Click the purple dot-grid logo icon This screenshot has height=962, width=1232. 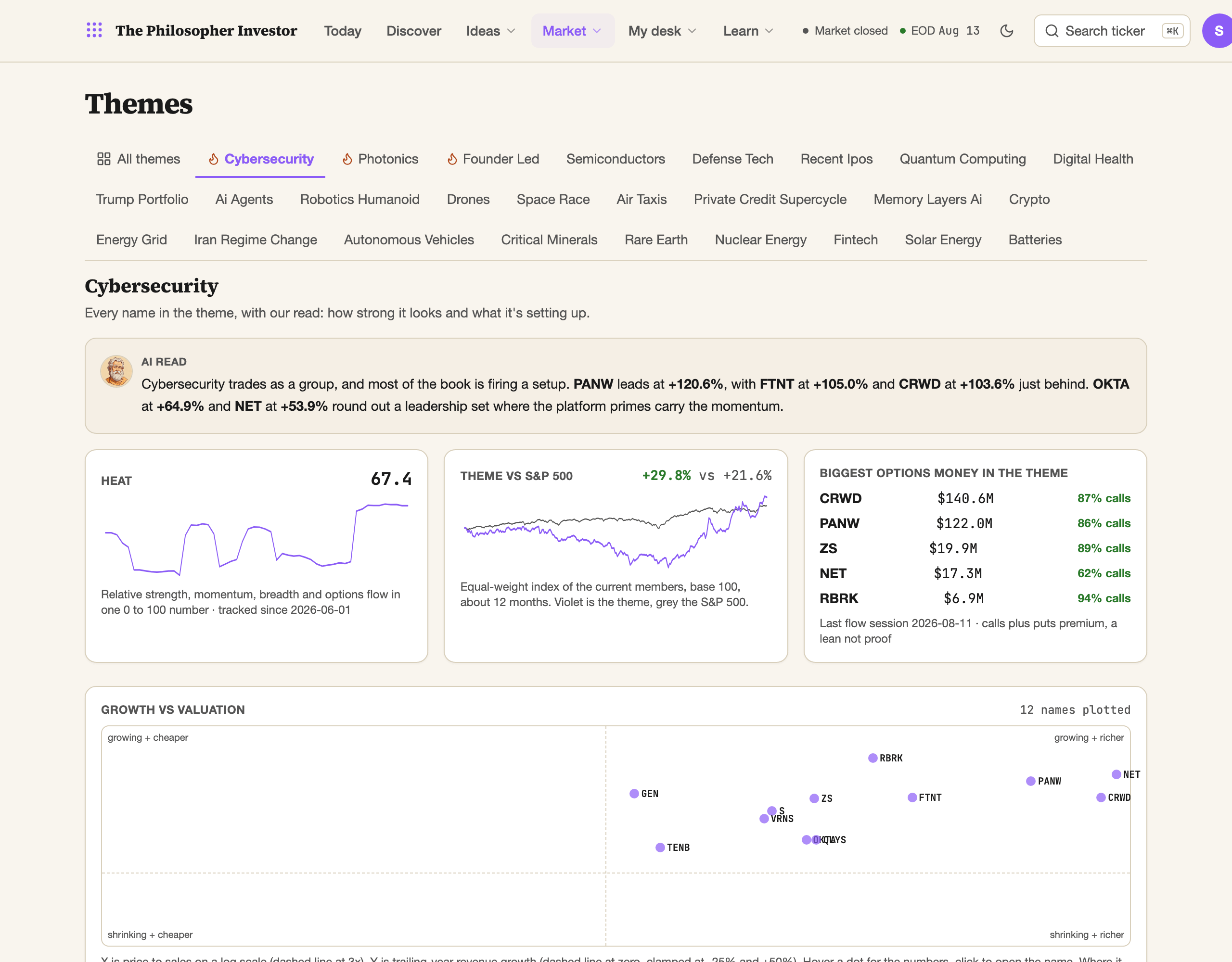click(94, 30)
